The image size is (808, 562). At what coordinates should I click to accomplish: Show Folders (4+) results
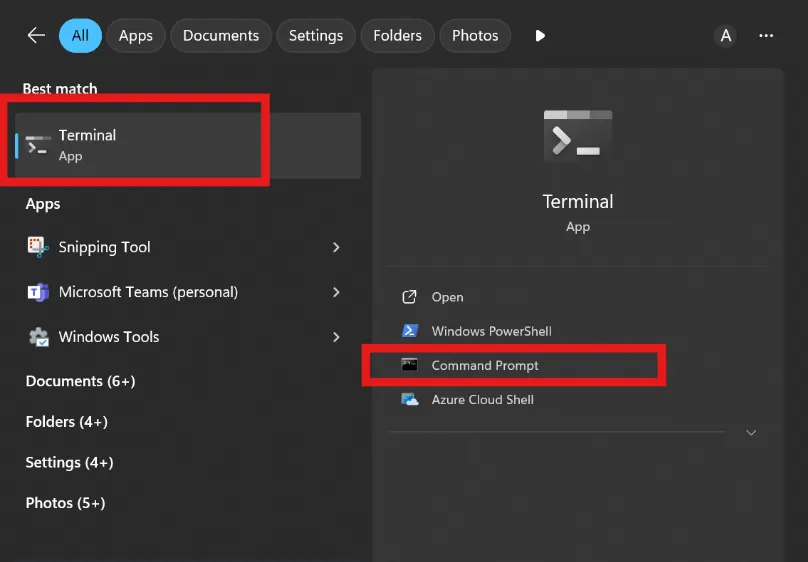pos(66,422)
